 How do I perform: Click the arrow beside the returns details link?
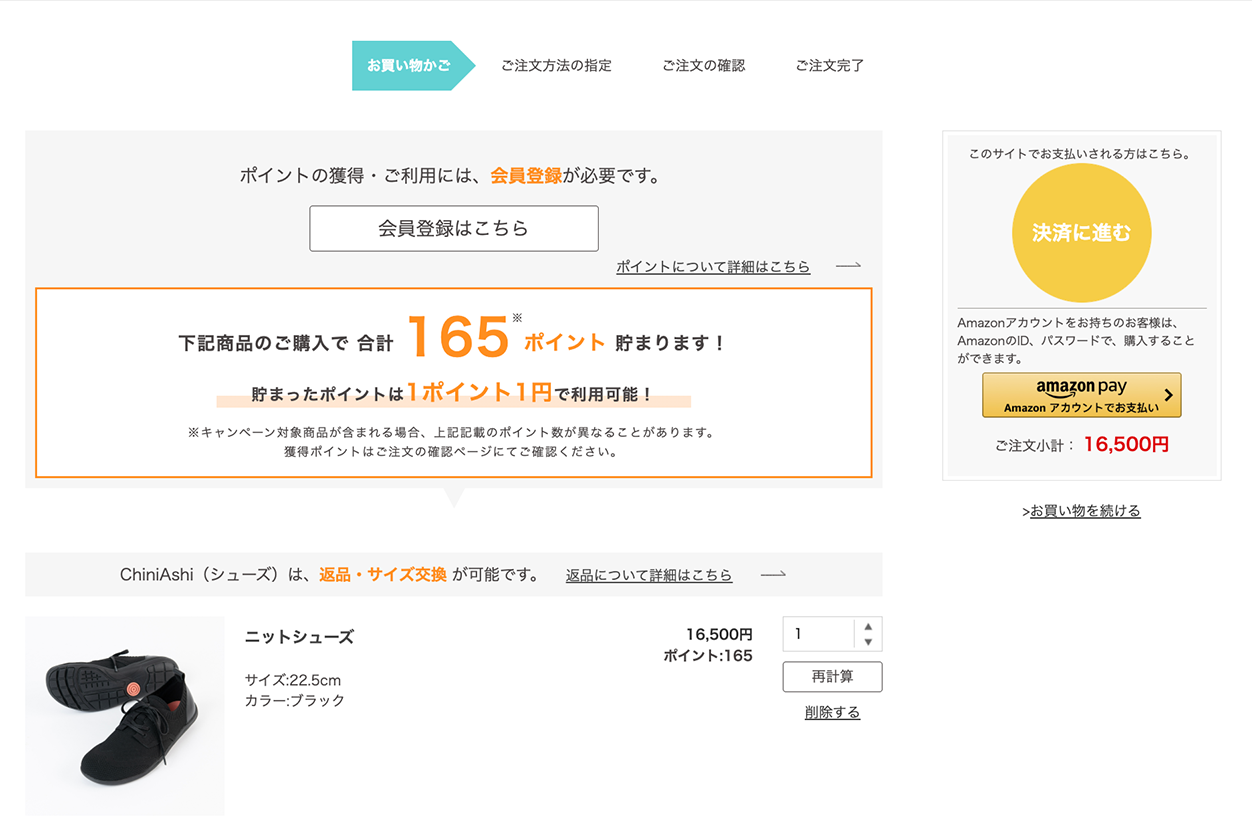773,575
